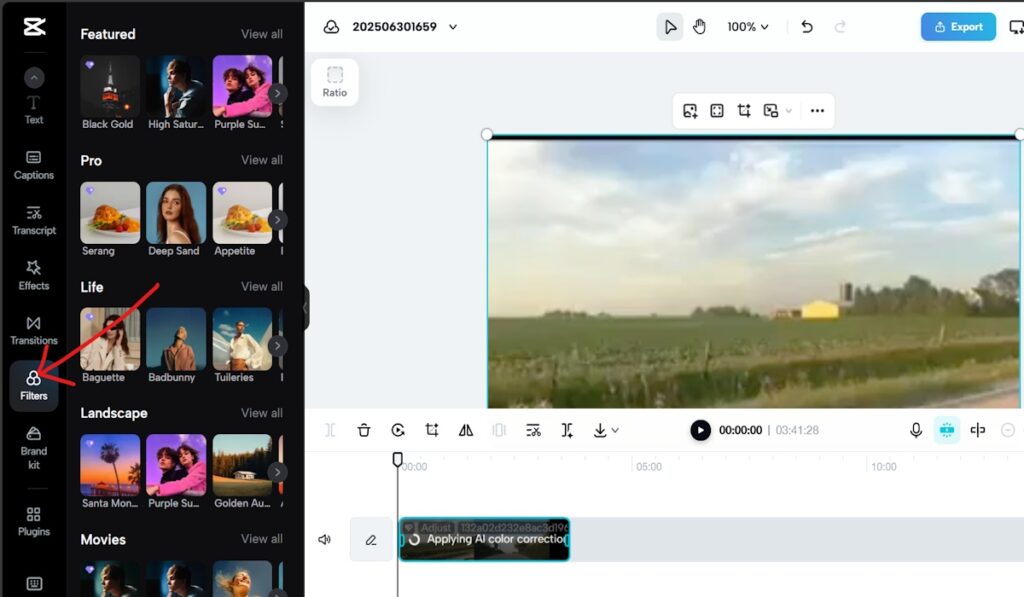
Task: Mute the timeline track audio
Action: tap(325, 540)
